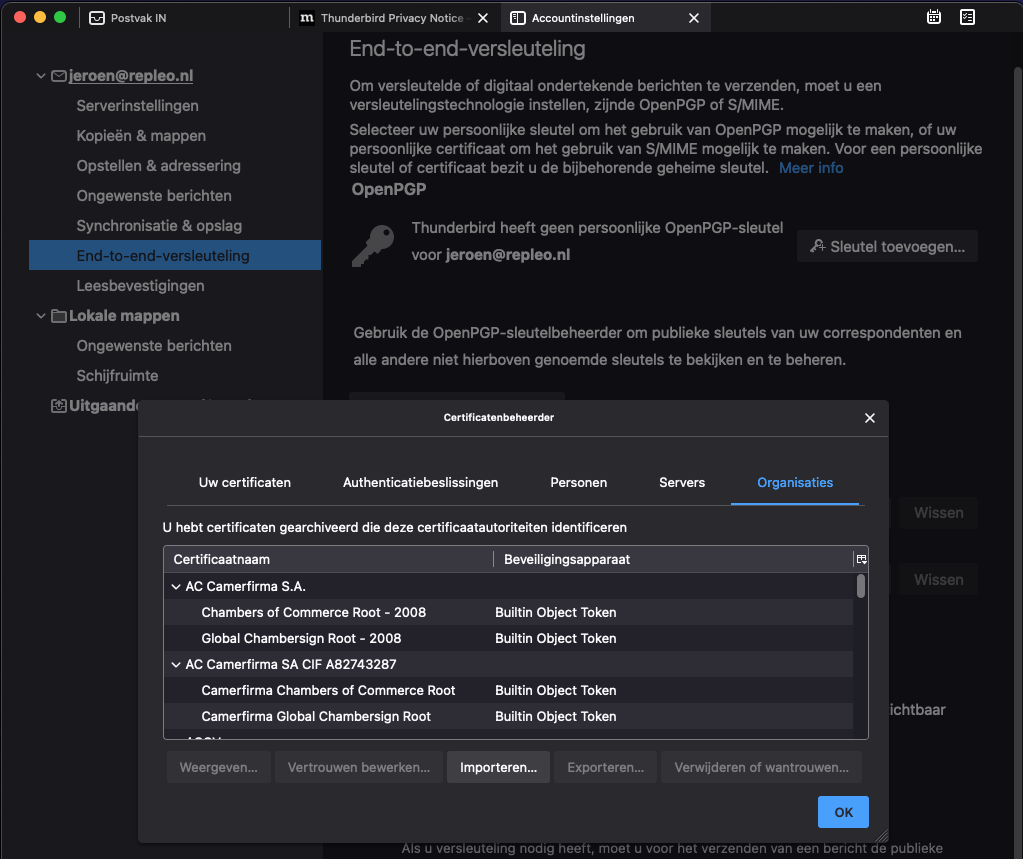Collapse the AC Camerfirma SA CIF A82743287 group
Screen dimensions: 1023x859
(x=176, y=665)
